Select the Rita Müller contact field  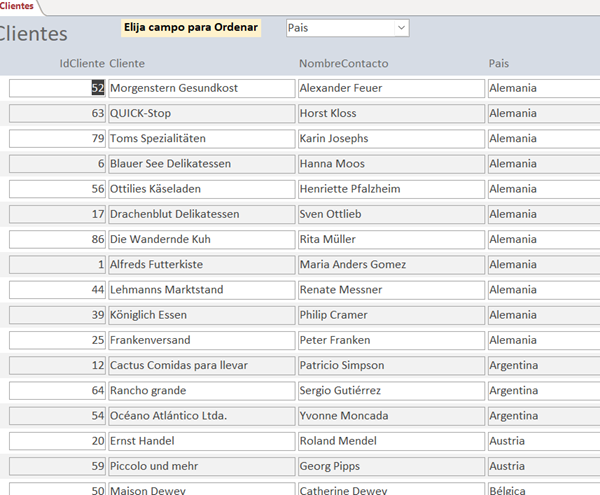[390, 239]
